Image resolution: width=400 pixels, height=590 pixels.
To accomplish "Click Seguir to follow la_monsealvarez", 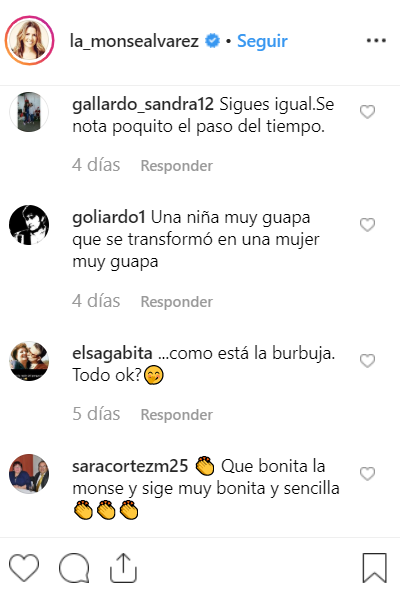I will (262, 41).
